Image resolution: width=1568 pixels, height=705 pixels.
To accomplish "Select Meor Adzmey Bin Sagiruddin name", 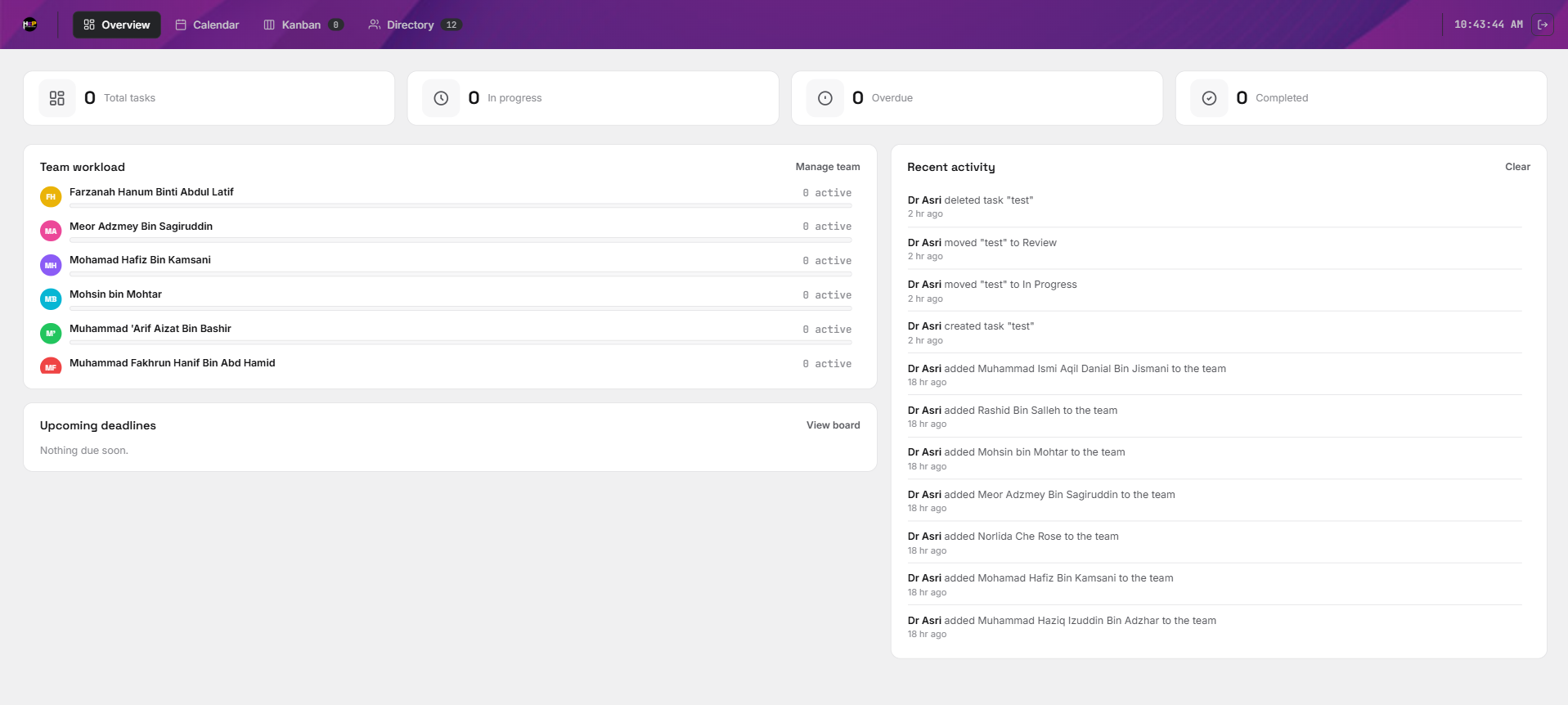I will 141,227.
